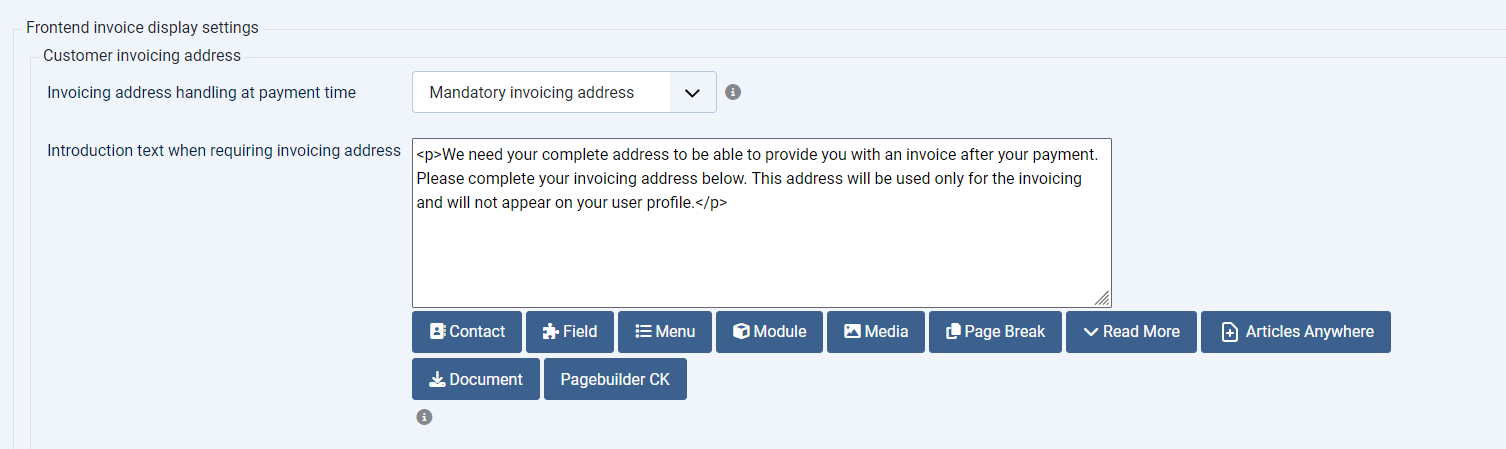Open the Mandatory invoicing address dropdown
Viewport: 1506px width, 449px height.
[564, 92]
